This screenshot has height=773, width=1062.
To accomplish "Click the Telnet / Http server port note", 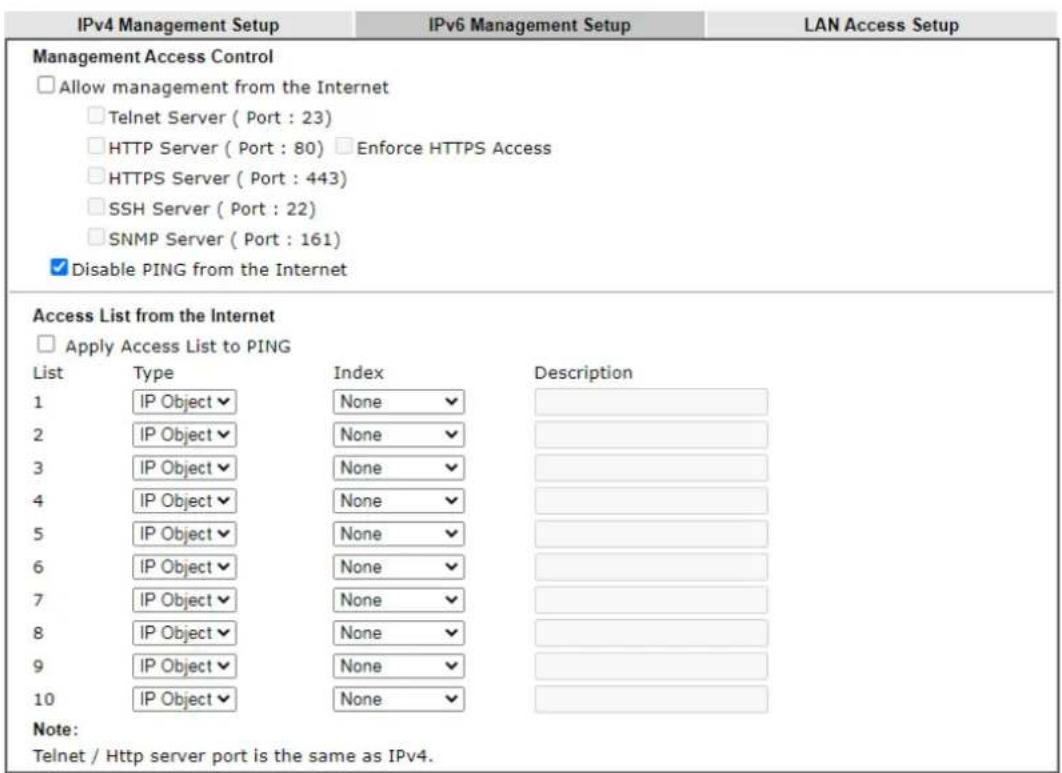I will (232, 755).
